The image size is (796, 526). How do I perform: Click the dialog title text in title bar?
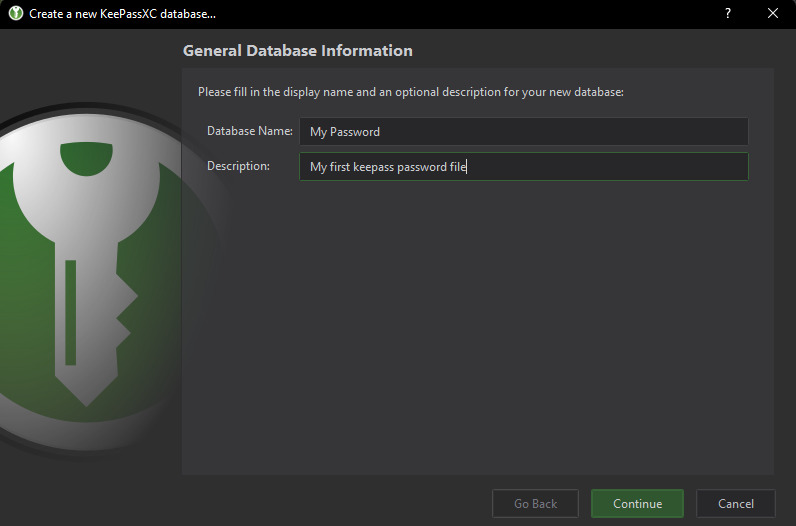pyautogui.click(x=122, y=14)
